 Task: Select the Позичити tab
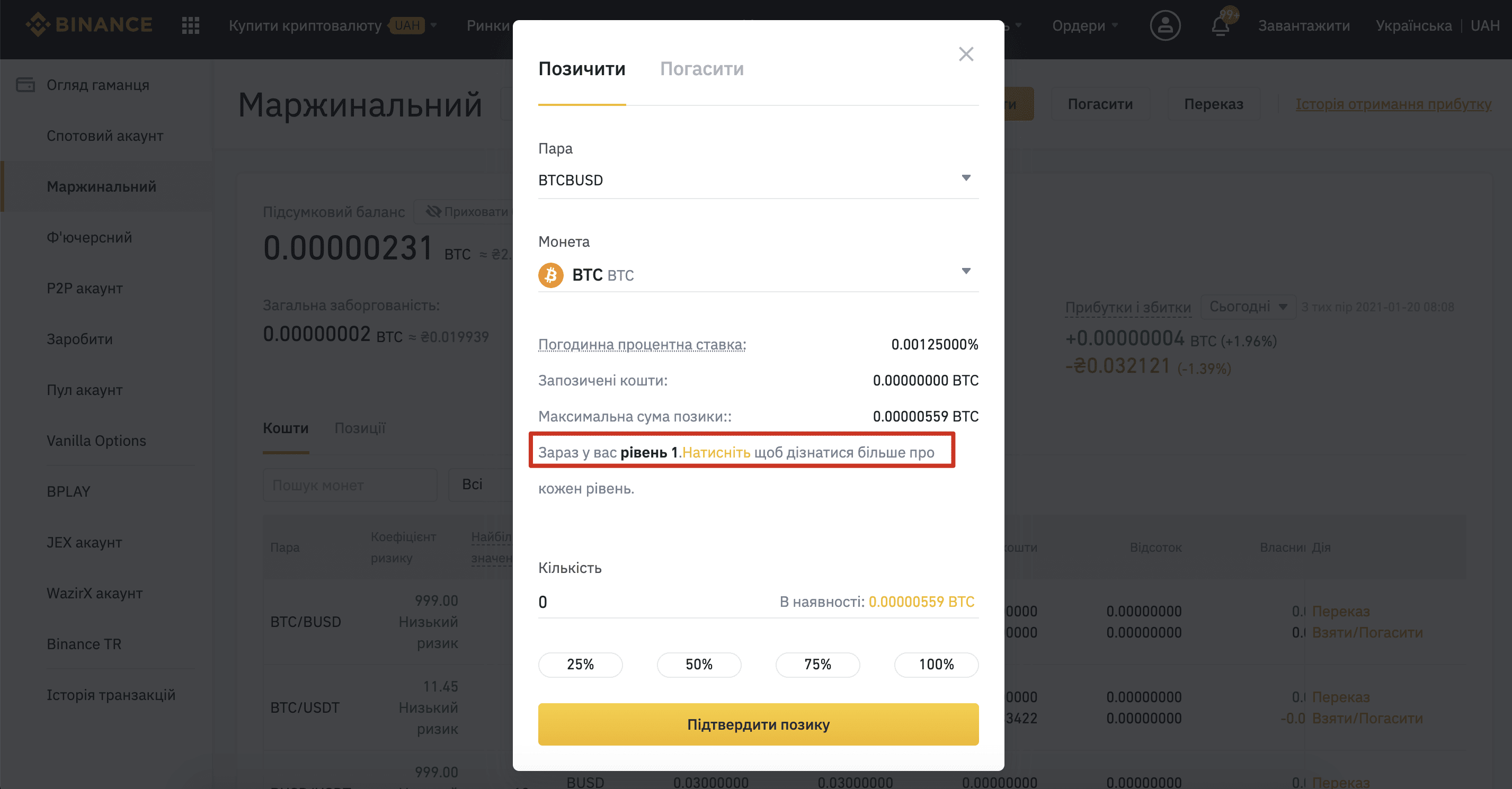click(x=582, y=69)
